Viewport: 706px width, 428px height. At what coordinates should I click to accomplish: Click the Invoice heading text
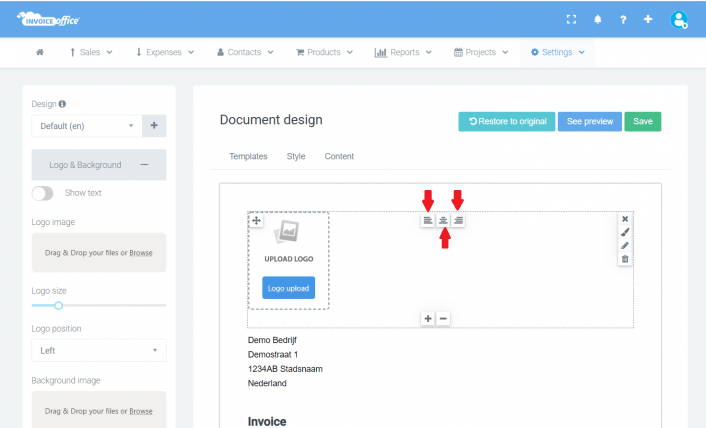pyautogui.click(x=267, y=422)
